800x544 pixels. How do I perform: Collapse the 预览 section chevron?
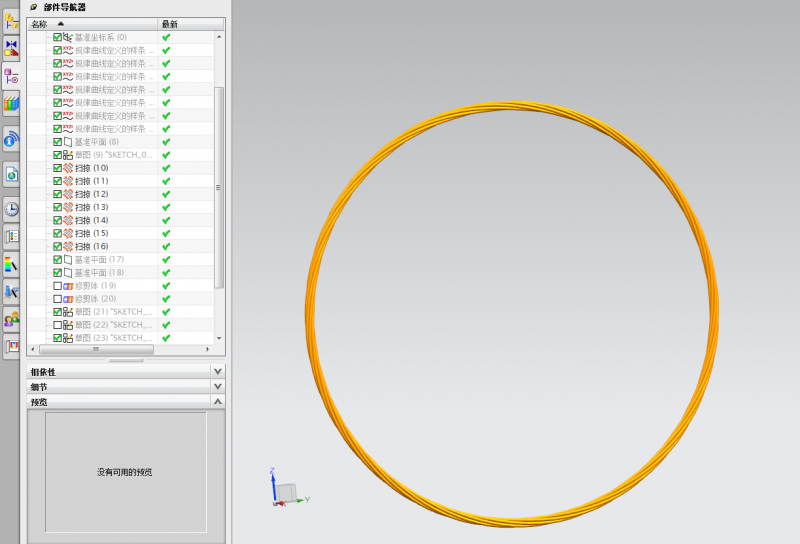click(218, 402)
